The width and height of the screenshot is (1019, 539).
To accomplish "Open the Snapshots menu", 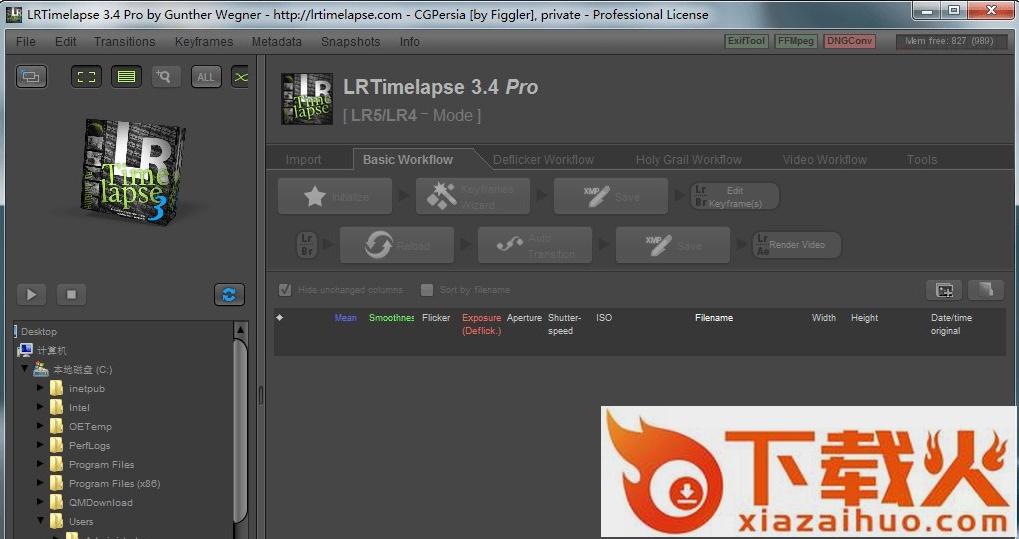I will pyautogui.click(x=350, y=42).
